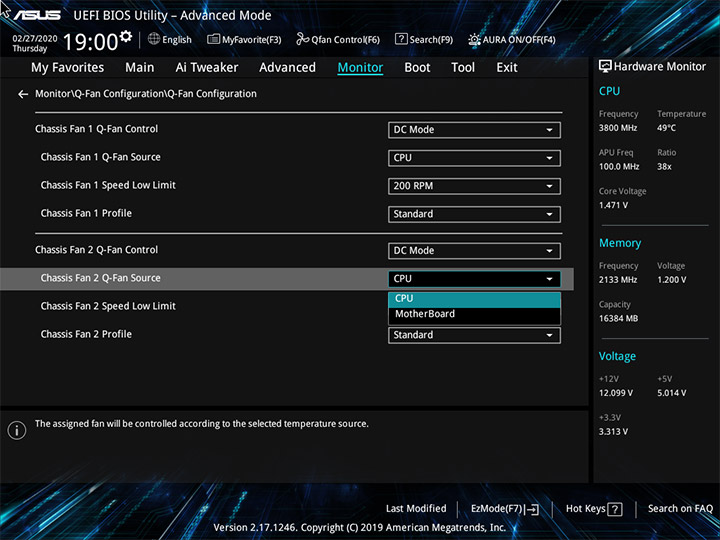Viewport: 720px width, 540px height.
Task: Click the 49°C CPU temperature value
Action: (x=666, y=128)
